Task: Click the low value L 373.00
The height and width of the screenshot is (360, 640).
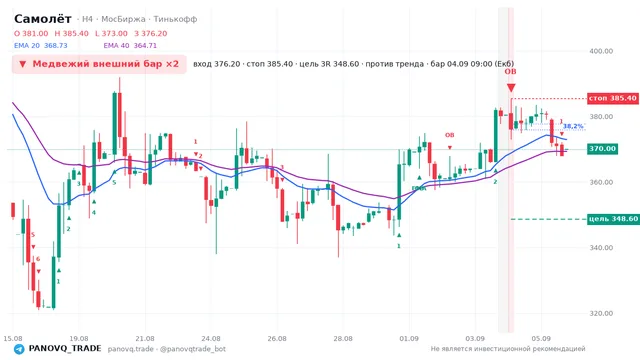Action: click(x=111, y=33)
